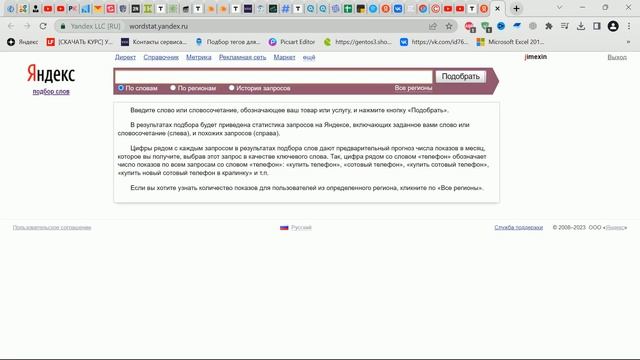Open the green shield extension icon
This screenshot has height=360, width=640.
pyautogui.click(x=486, y=27)
